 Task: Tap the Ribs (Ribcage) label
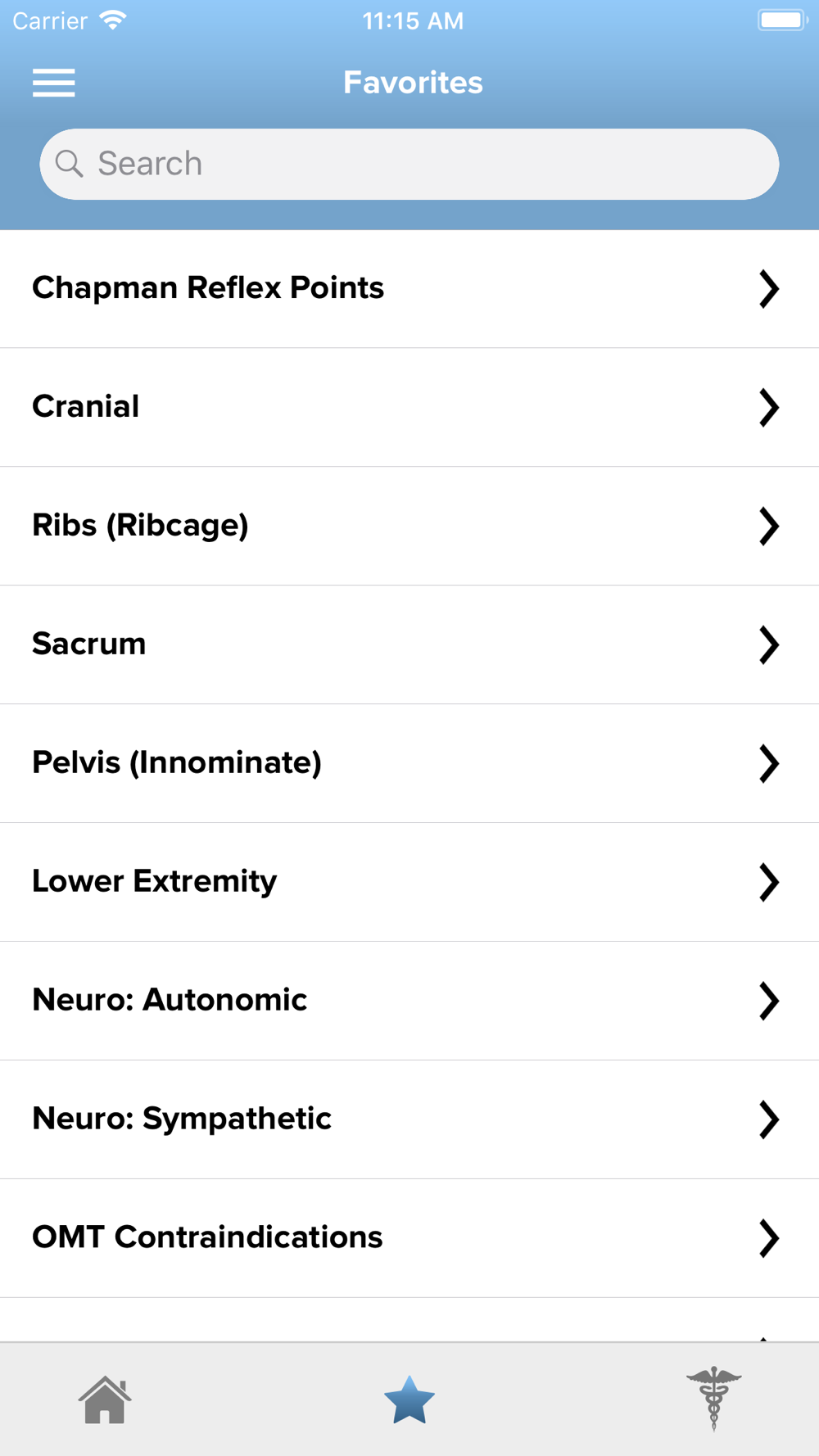click(140, 525)
